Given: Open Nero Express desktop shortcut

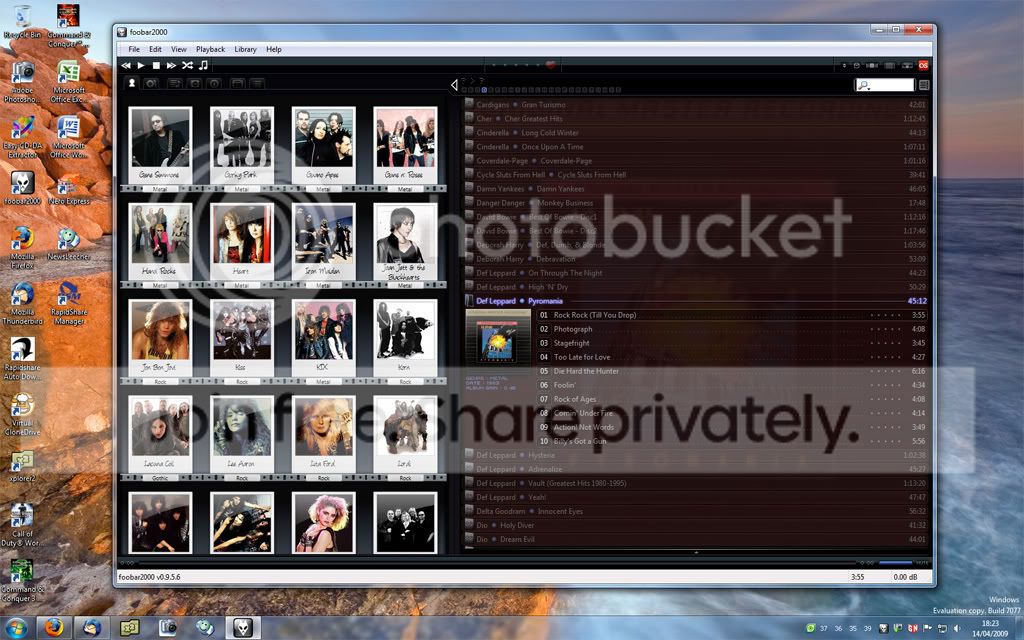Looking at the screenshot, I should tap(68, 190).
